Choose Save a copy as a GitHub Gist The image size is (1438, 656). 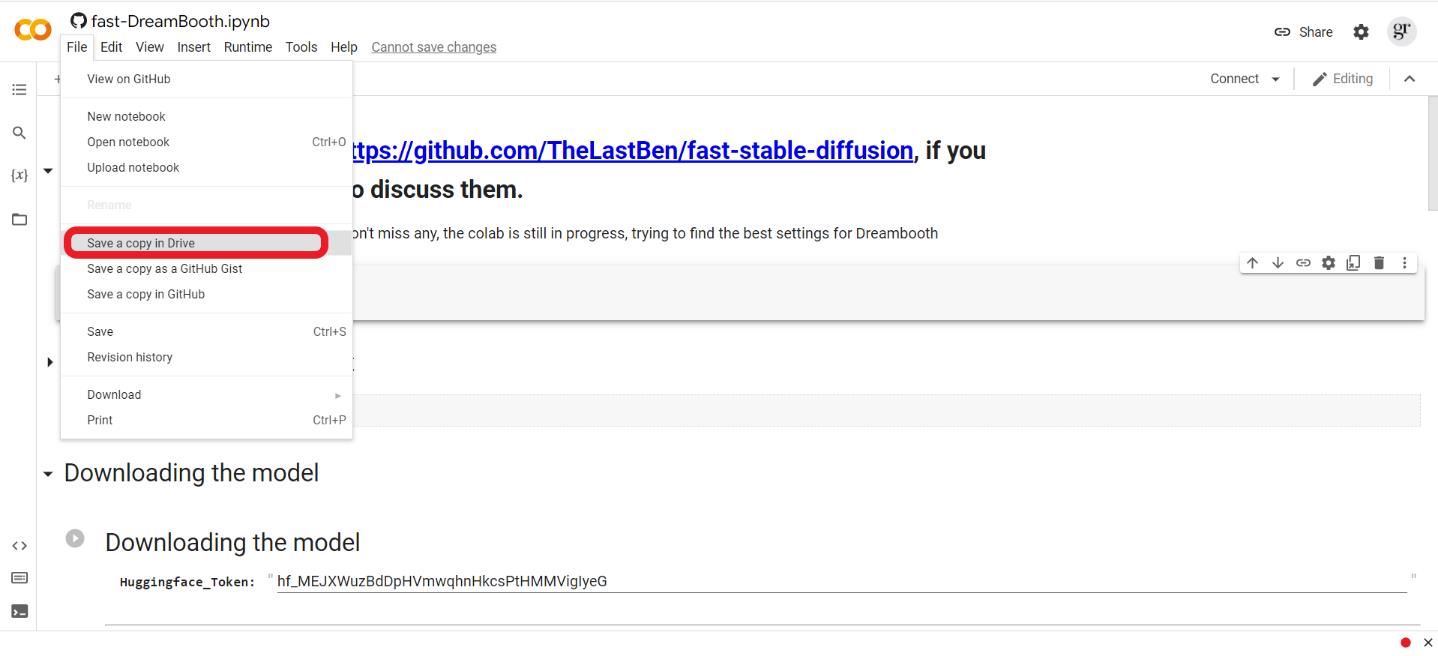click(x=206, y=269)
